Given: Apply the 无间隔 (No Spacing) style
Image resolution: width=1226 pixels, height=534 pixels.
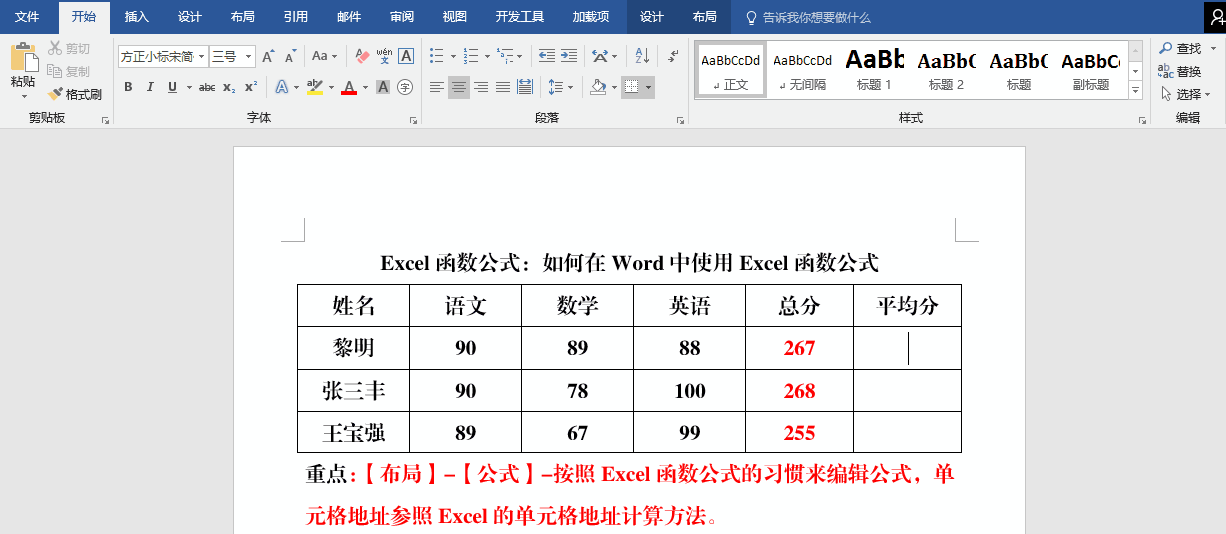Looking at the screenshot, I should [802, 69].
